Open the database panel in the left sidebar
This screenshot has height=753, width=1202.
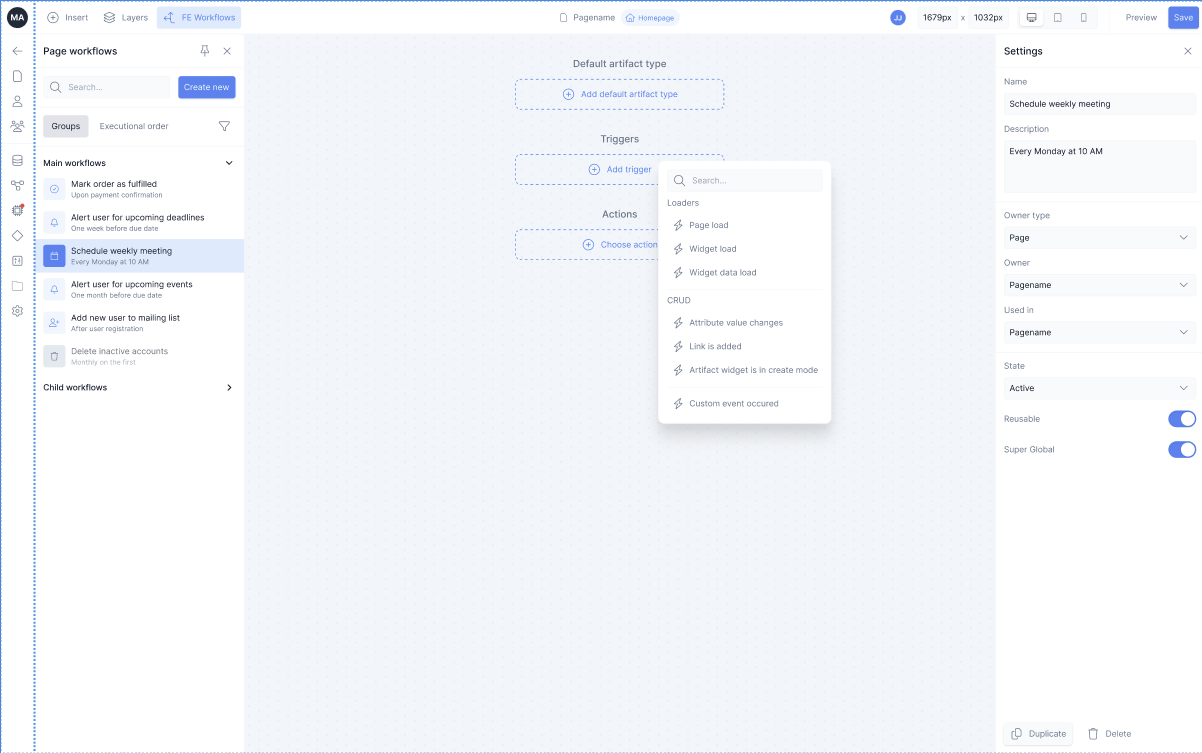[16, 159]
